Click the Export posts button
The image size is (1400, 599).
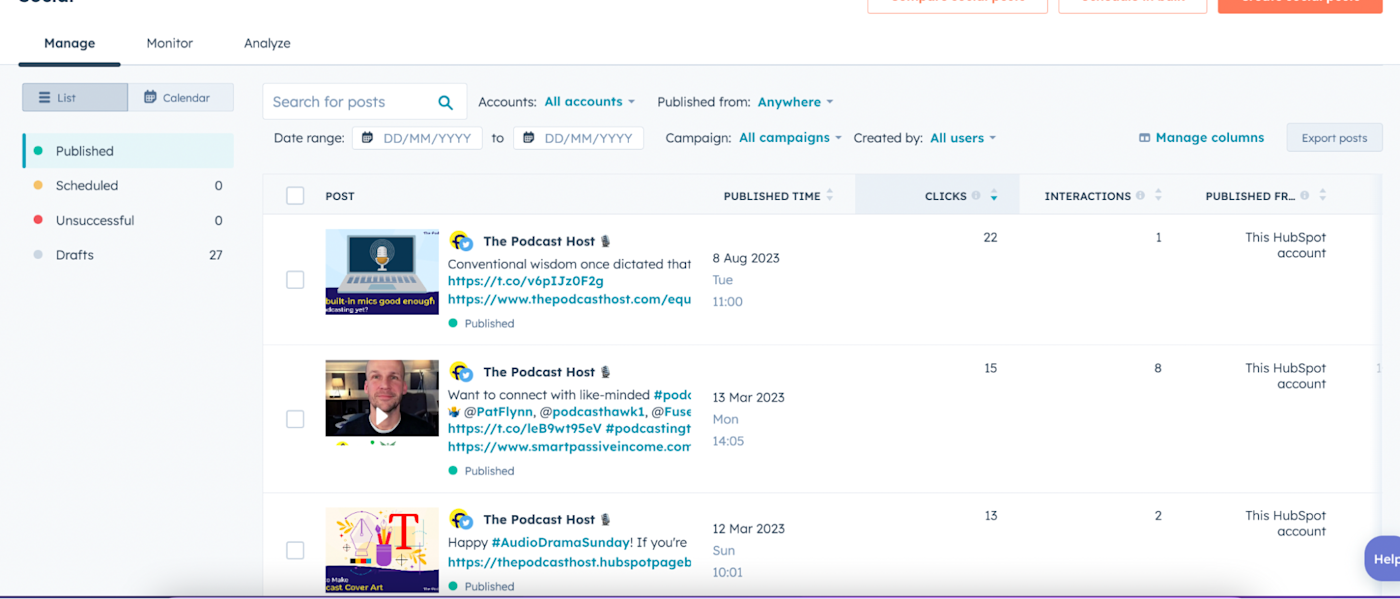click(1334, 138)
